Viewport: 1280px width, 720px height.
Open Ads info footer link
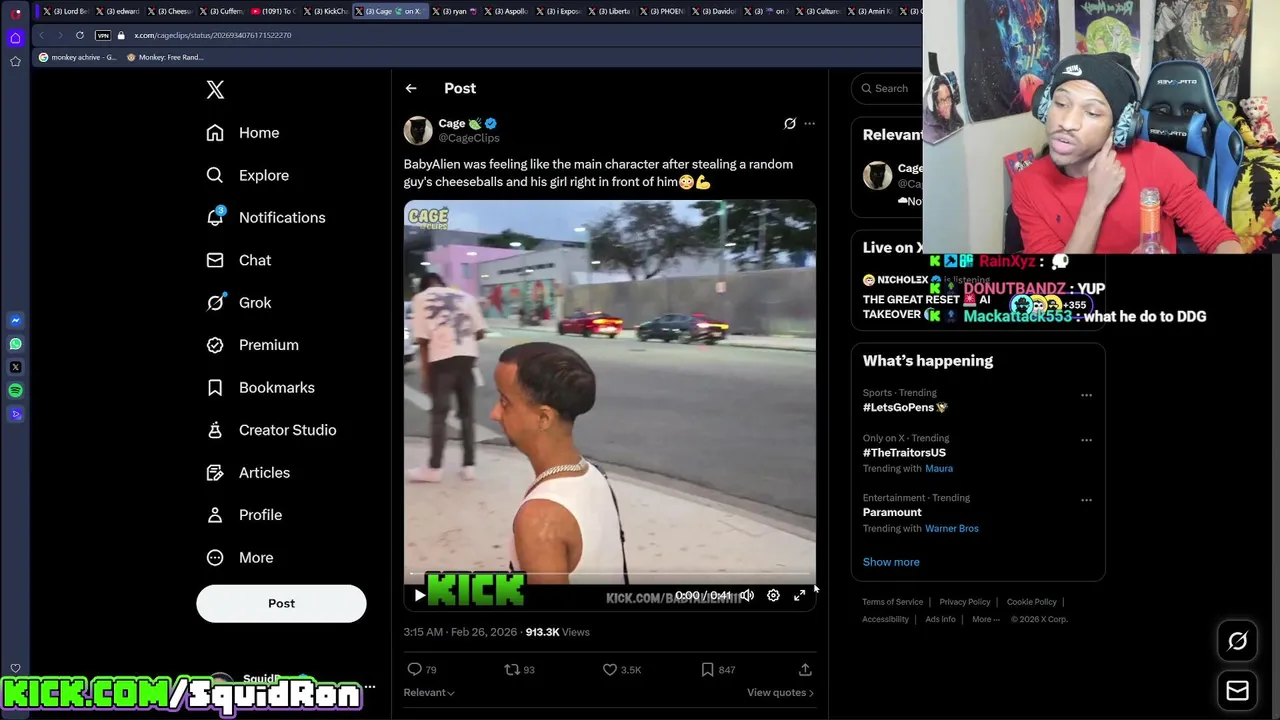coord(940,619)
